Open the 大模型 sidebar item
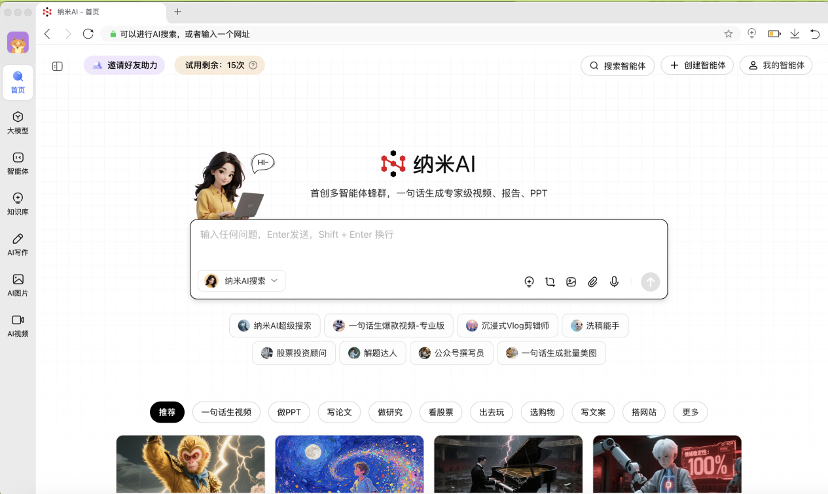 [x=18, y=123]
